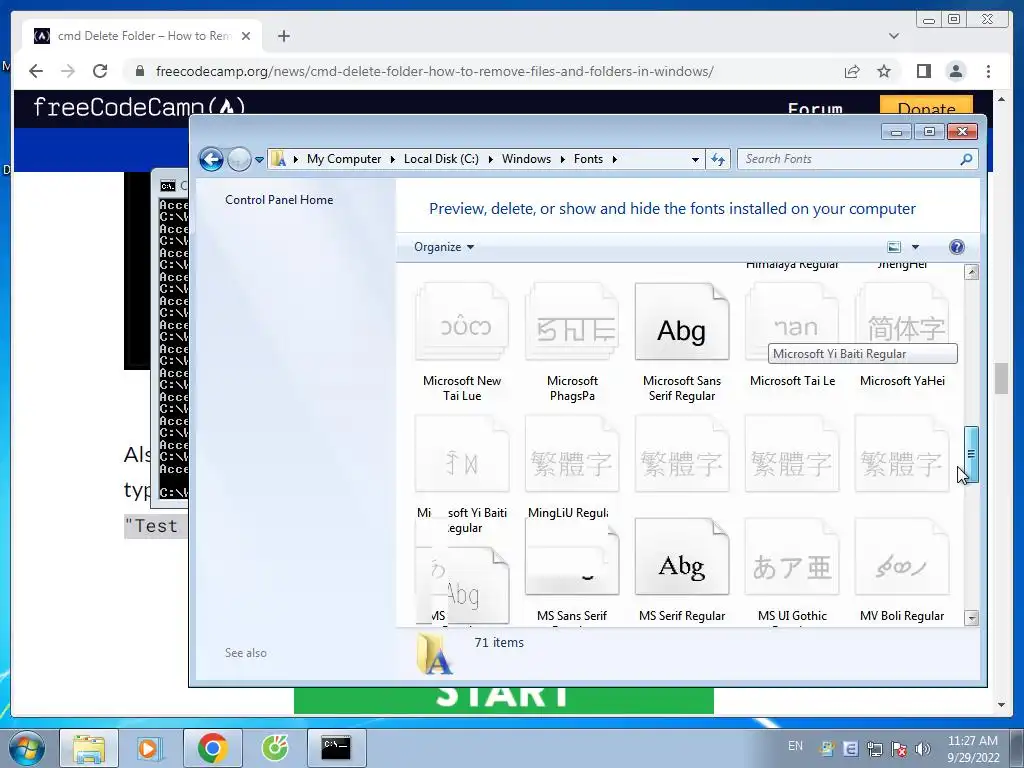
Task: Open the Chrome tab search dropdown
Action: [x=894, y=36]
